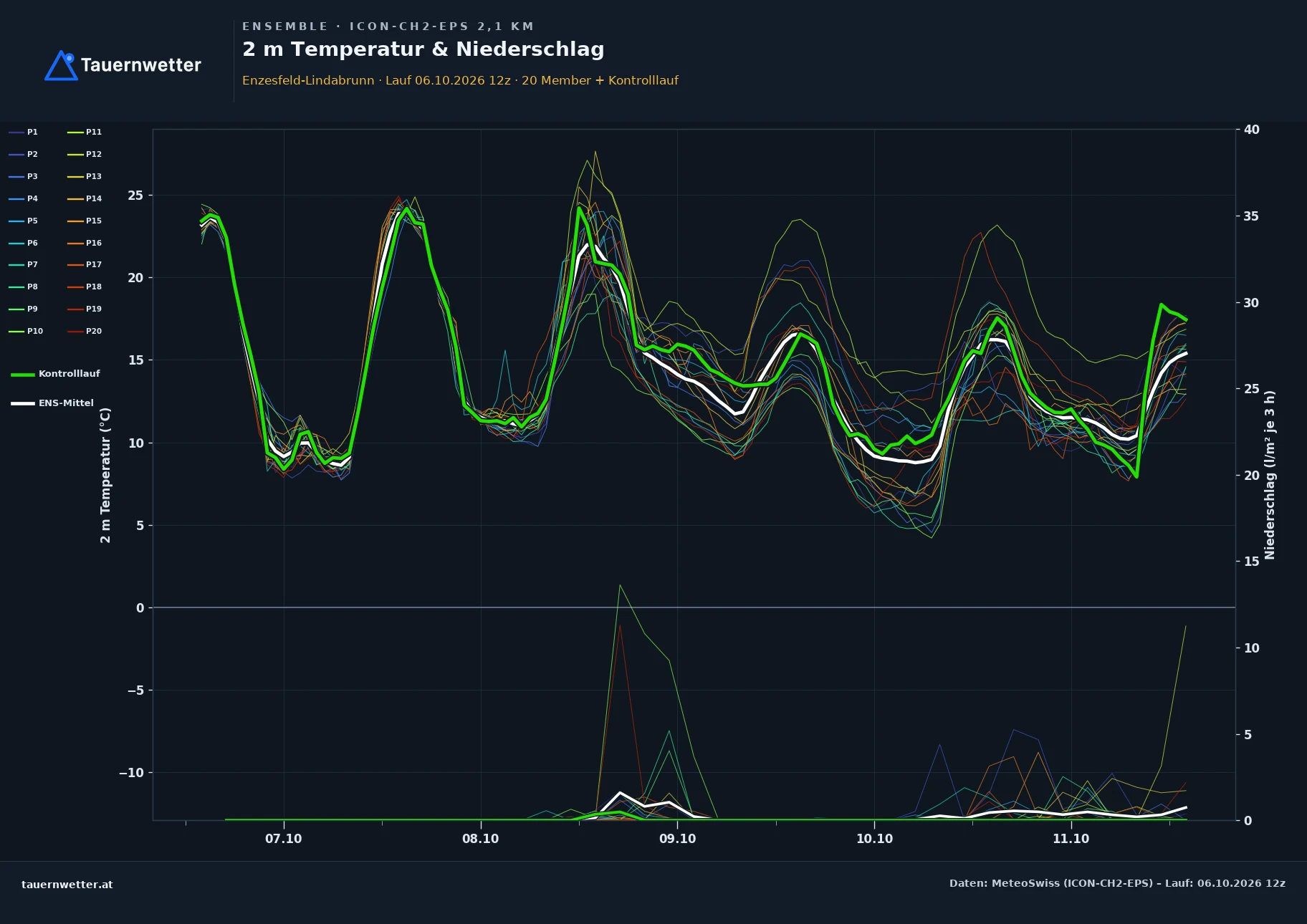The width and height of the screenshot is (1307, 924).
Task: Open the tauernwetter.at footer link
Action: coord(67,885)
